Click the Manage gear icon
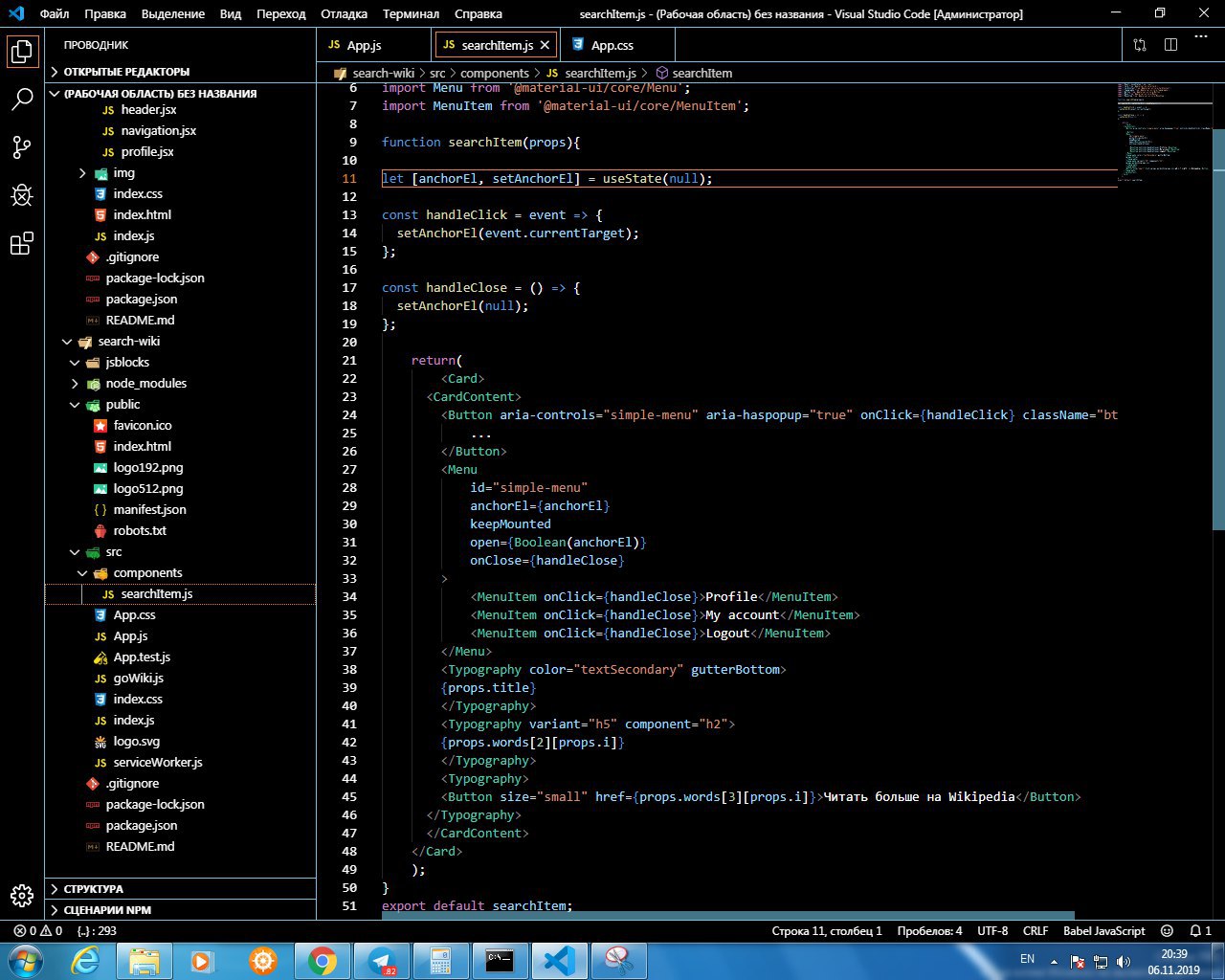 coord(22,895)
